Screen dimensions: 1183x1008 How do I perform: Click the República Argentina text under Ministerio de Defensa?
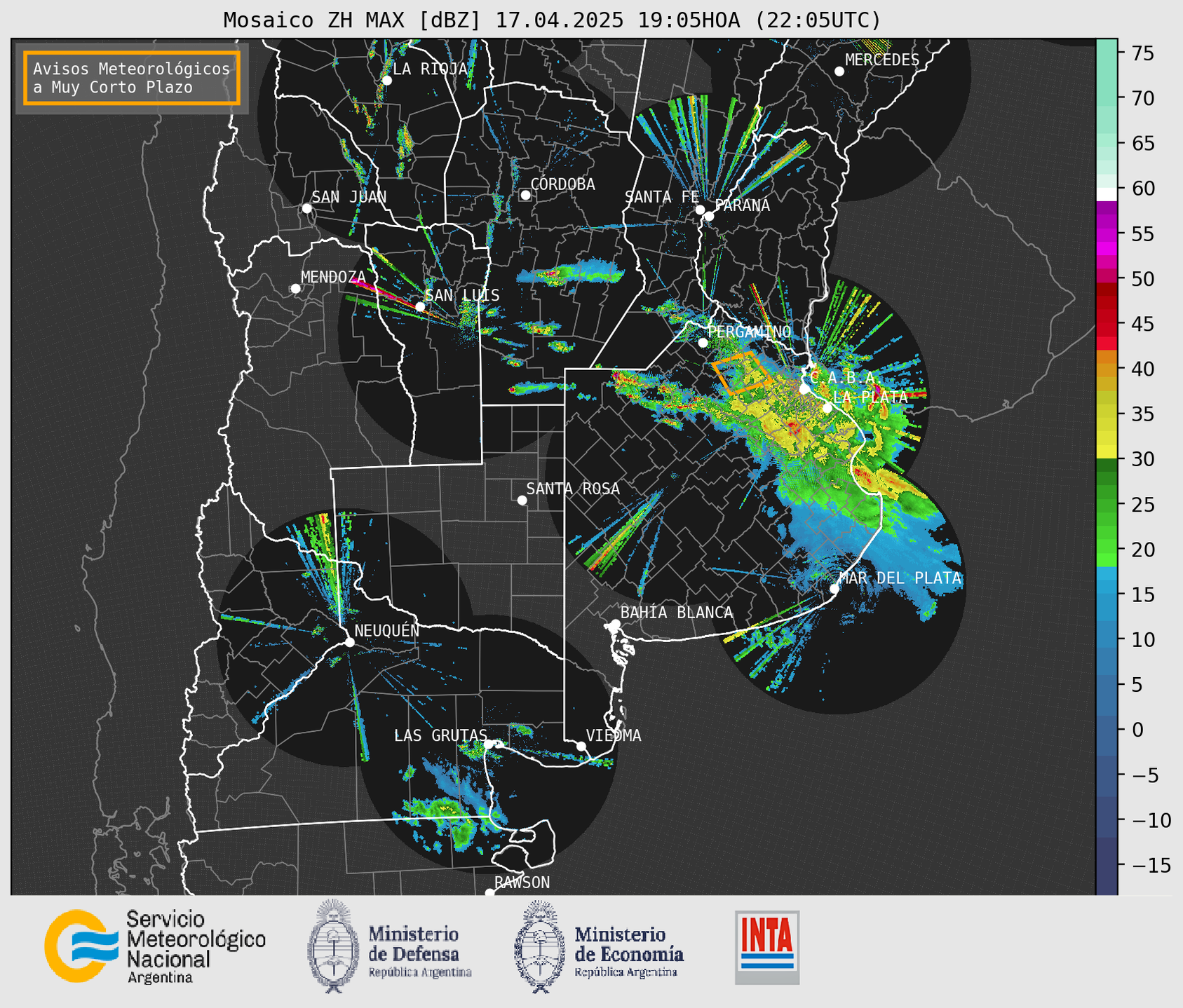pos(420,972)
